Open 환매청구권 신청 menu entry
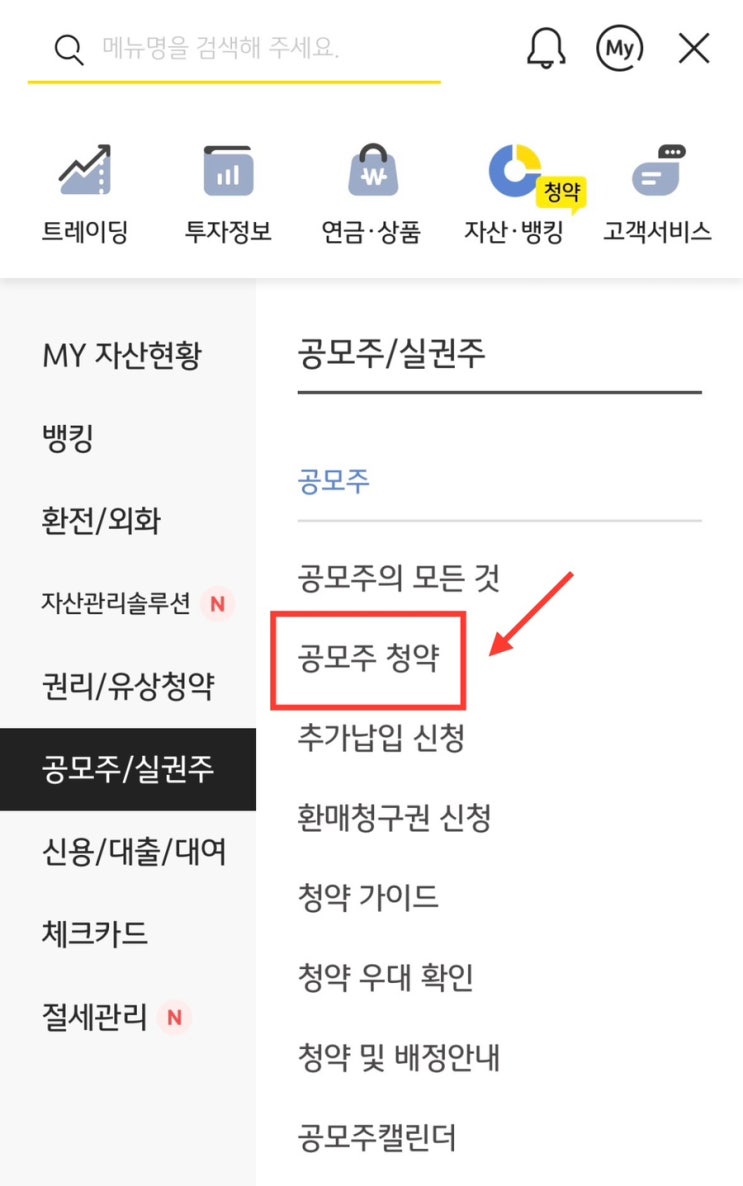 (394, 817)
